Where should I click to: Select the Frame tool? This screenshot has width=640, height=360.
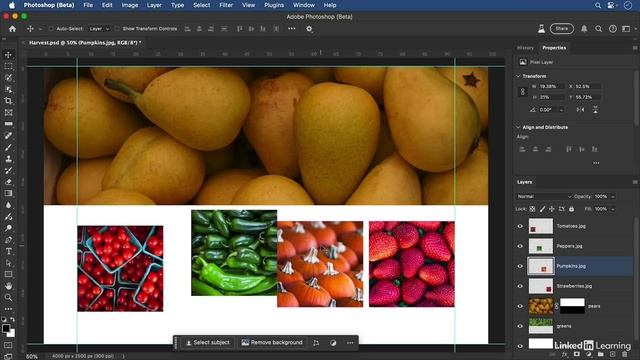click(x=8, y=112)
